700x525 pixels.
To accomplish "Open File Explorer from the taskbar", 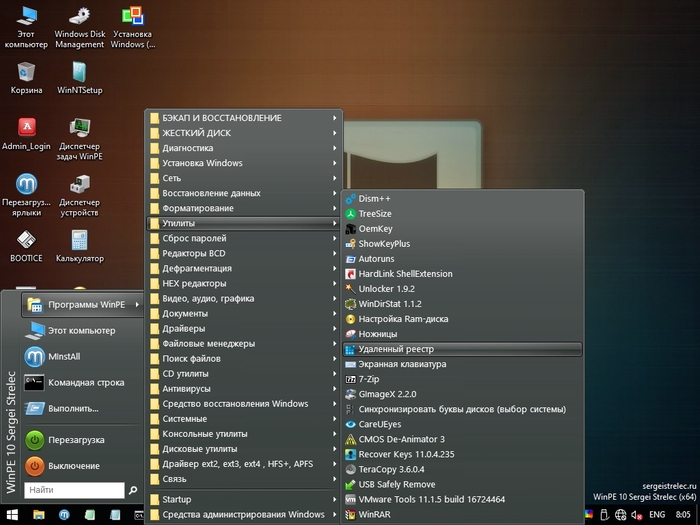I will click(39, 515).
